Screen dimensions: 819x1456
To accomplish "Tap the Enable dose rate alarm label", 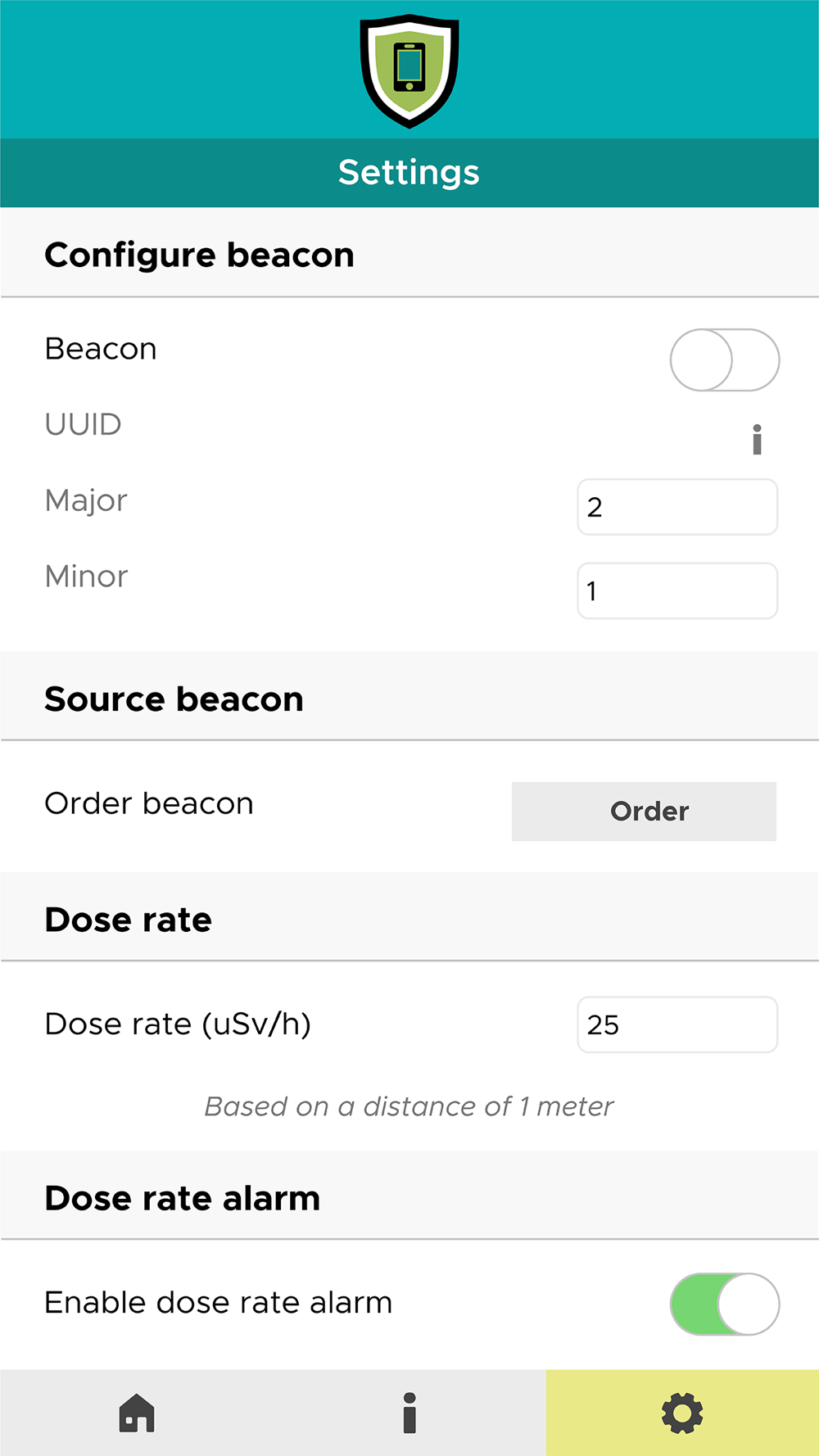I will (x=218, y=1303).
